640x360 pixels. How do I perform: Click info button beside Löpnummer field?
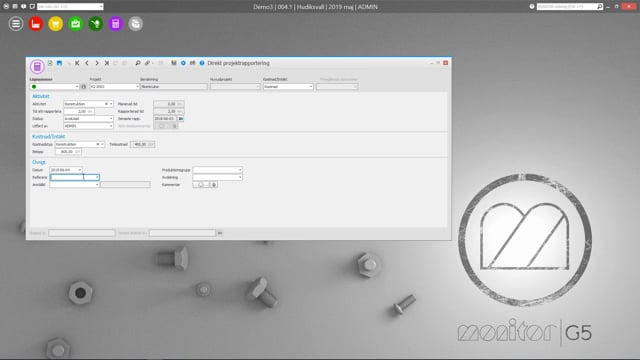84,87
